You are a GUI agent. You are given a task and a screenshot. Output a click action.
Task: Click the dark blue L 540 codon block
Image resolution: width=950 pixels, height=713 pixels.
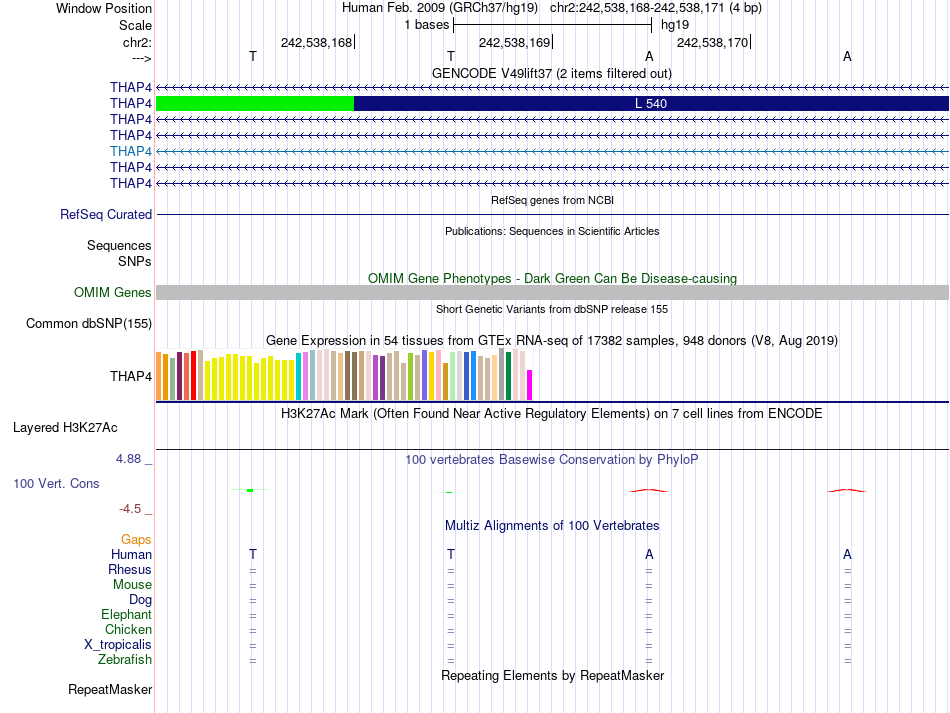click(x=651, y=104)
